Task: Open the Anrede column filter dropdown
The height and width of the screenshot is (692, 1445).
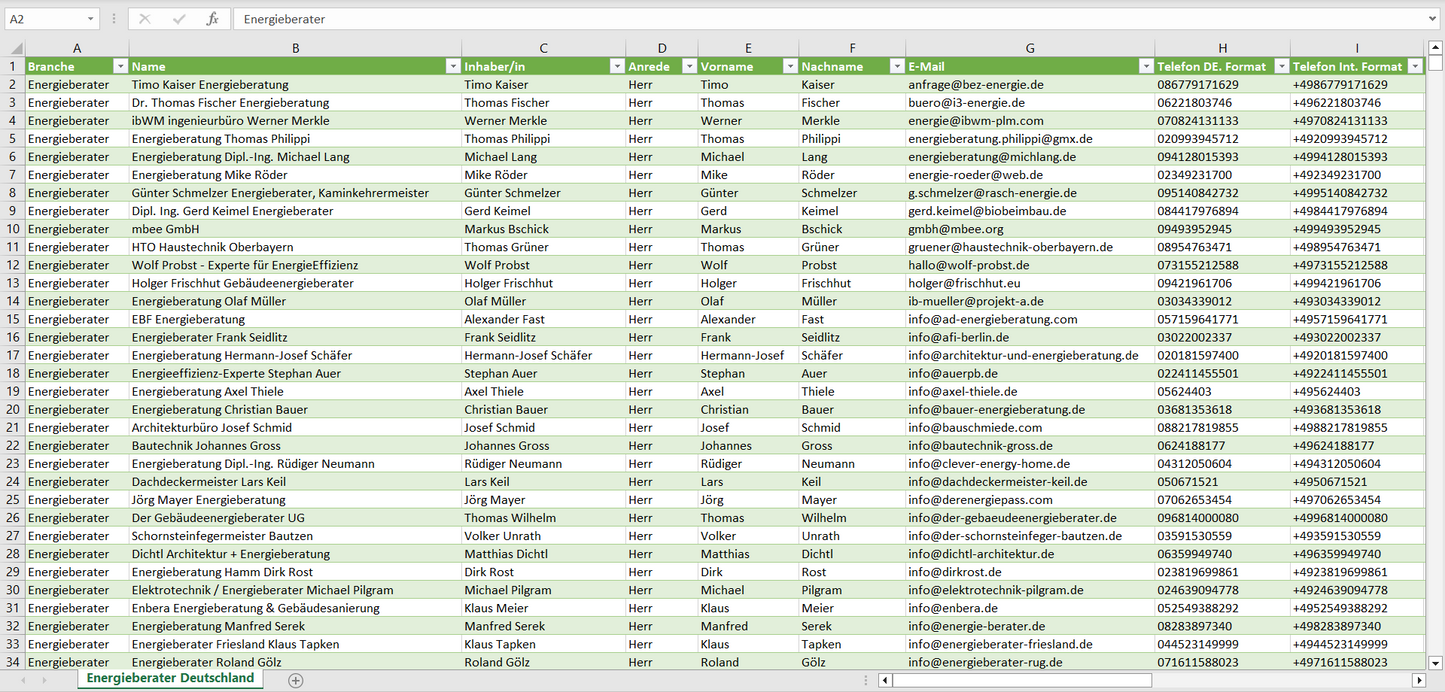Action: coord(688,67)
